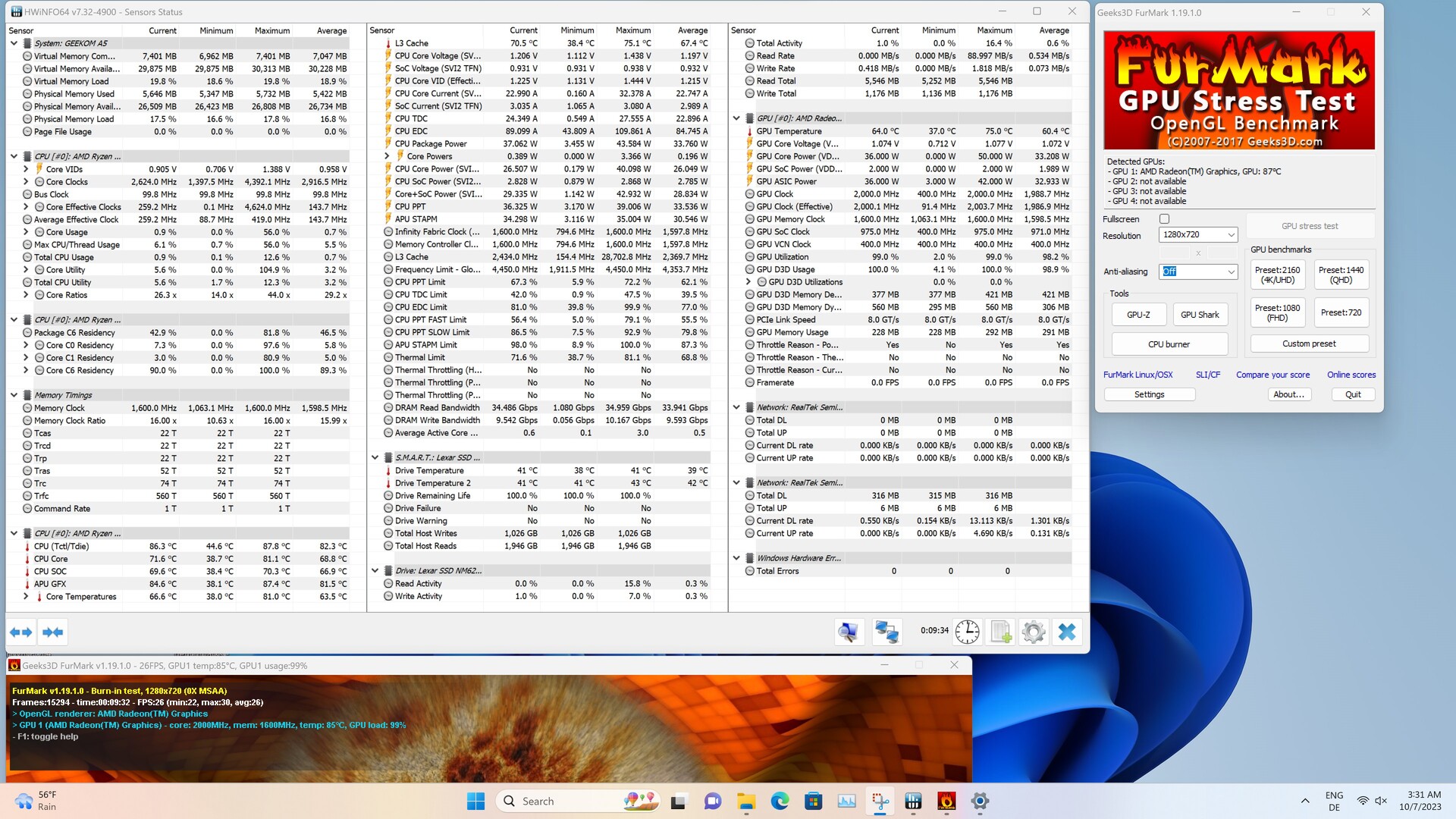Click the muted volume tray icon
This screenshot has width=1456, height=819.
pos(1381,801)
